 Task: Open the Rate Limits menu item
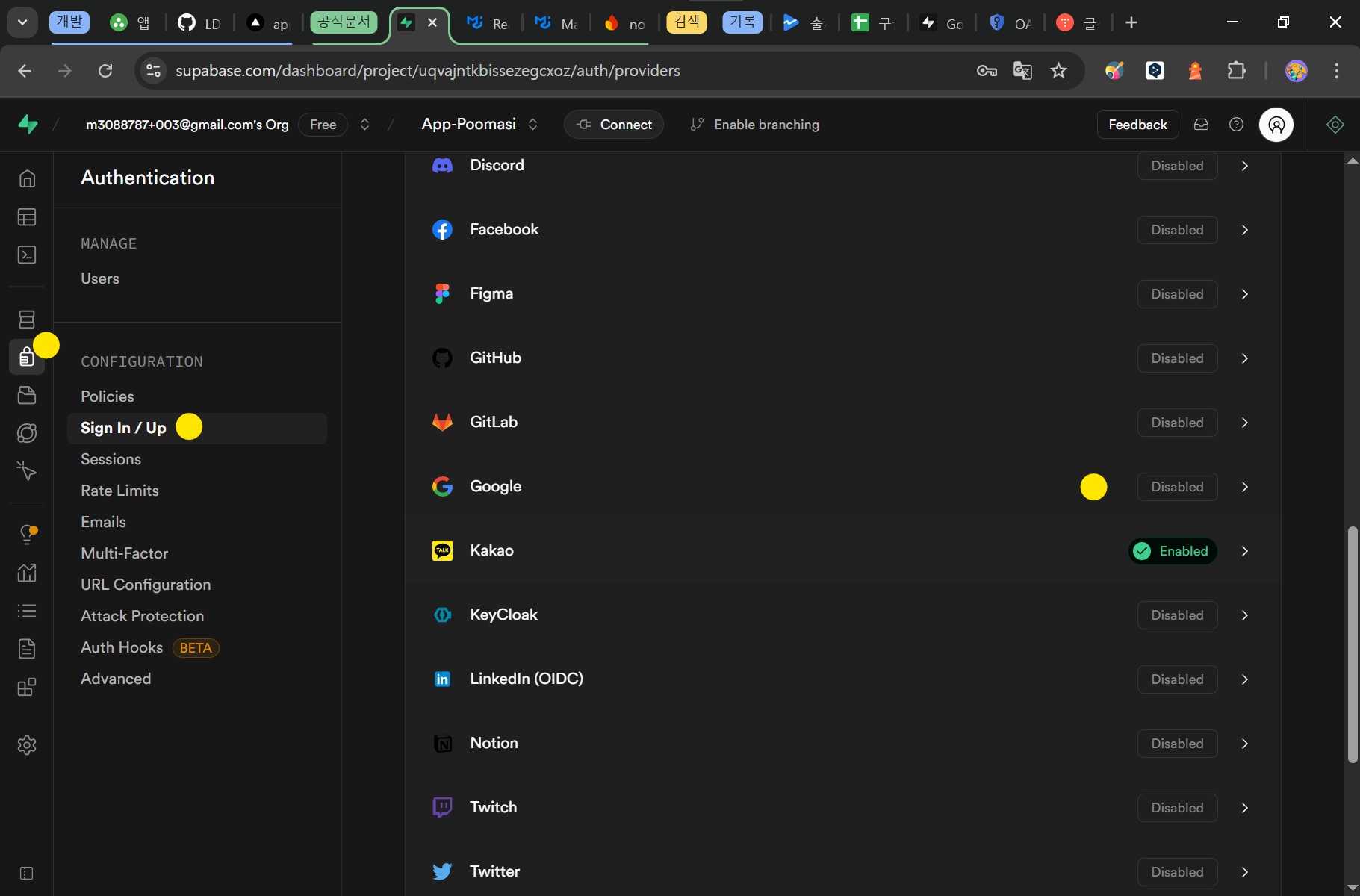coord(120,491)
